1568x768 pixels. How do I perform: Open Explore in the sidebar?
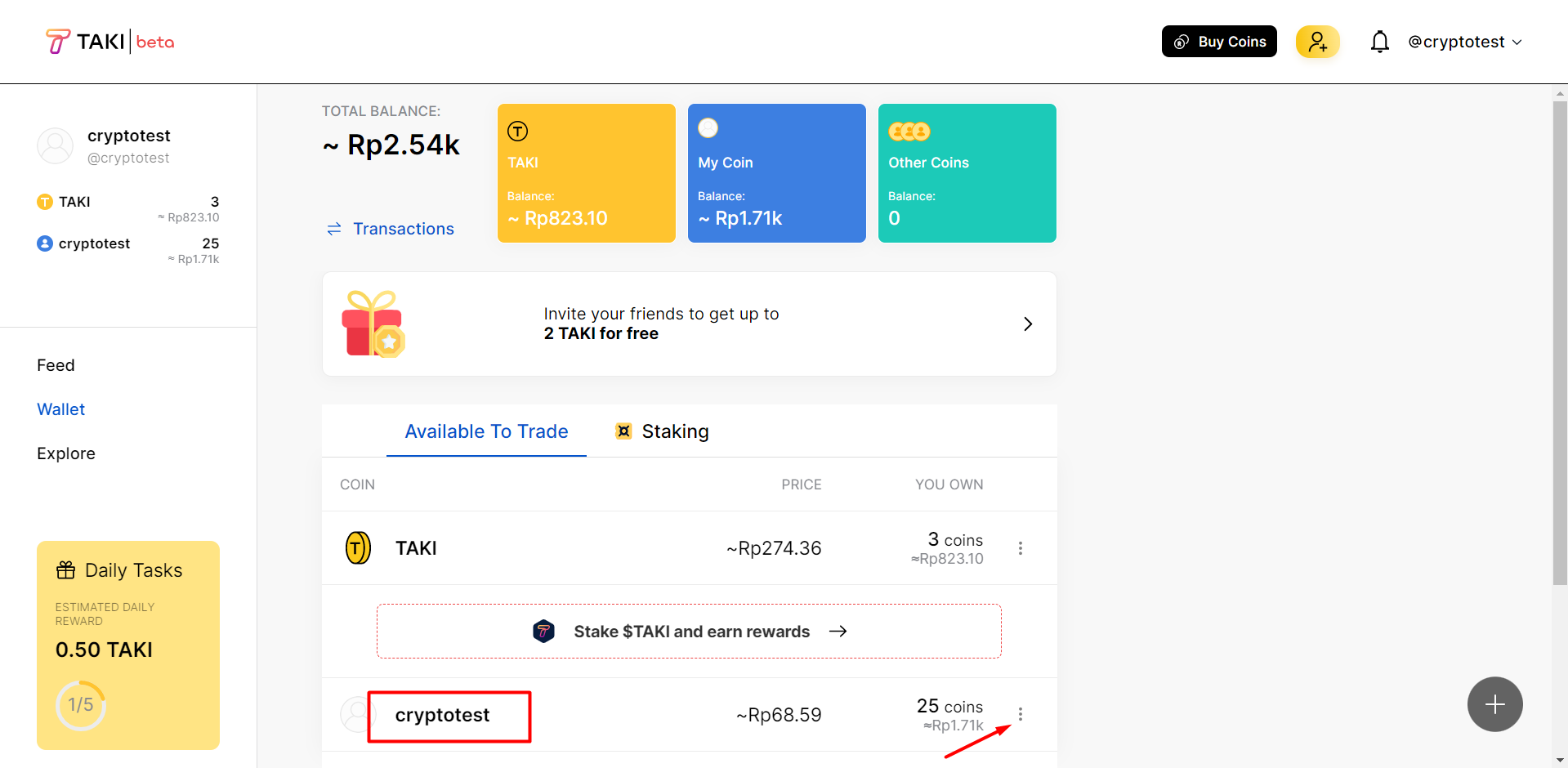click(66, 453)
